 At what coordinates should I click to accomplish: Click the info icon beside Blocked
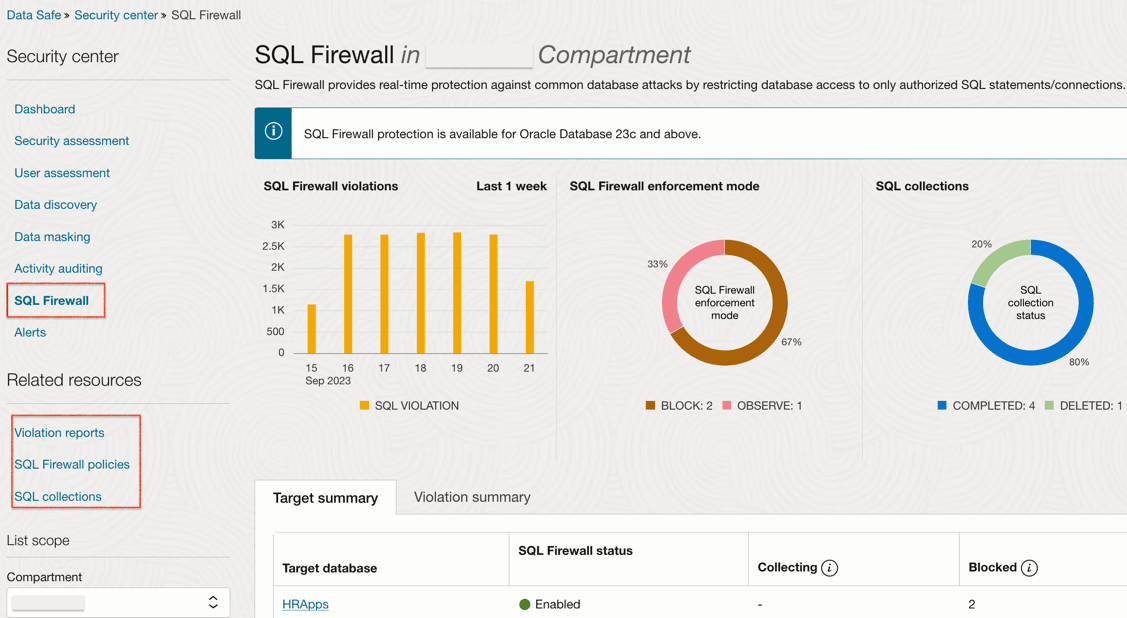(x=1029, y=568)
